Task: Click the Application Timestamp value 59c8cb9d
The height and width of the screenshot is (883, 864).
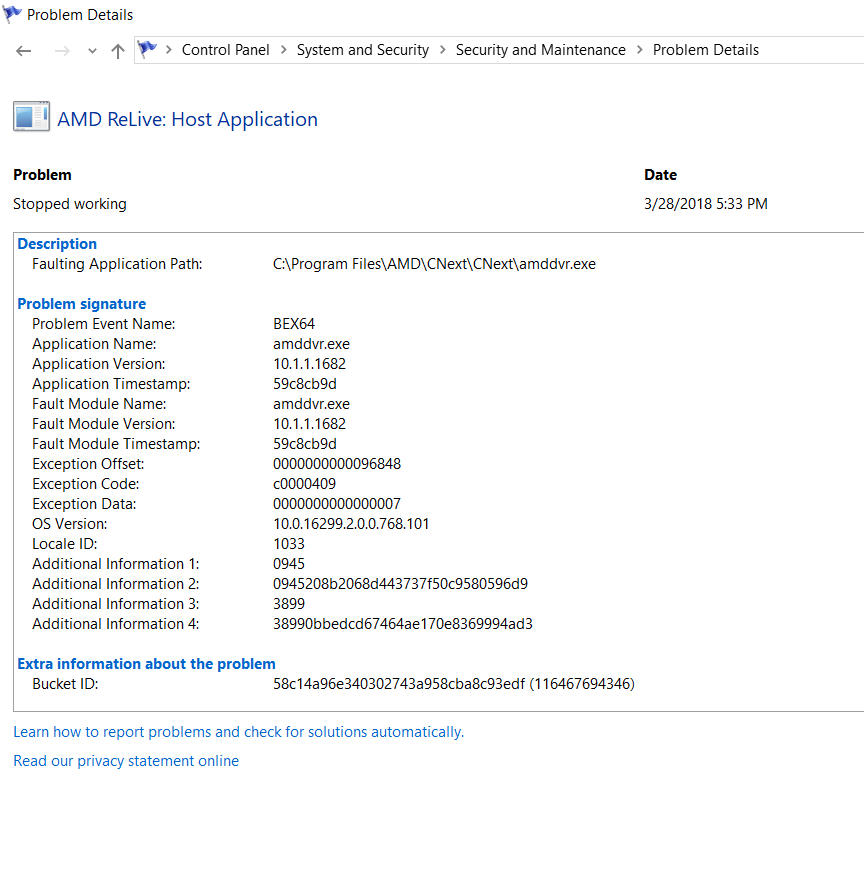Action: (305, 384)
